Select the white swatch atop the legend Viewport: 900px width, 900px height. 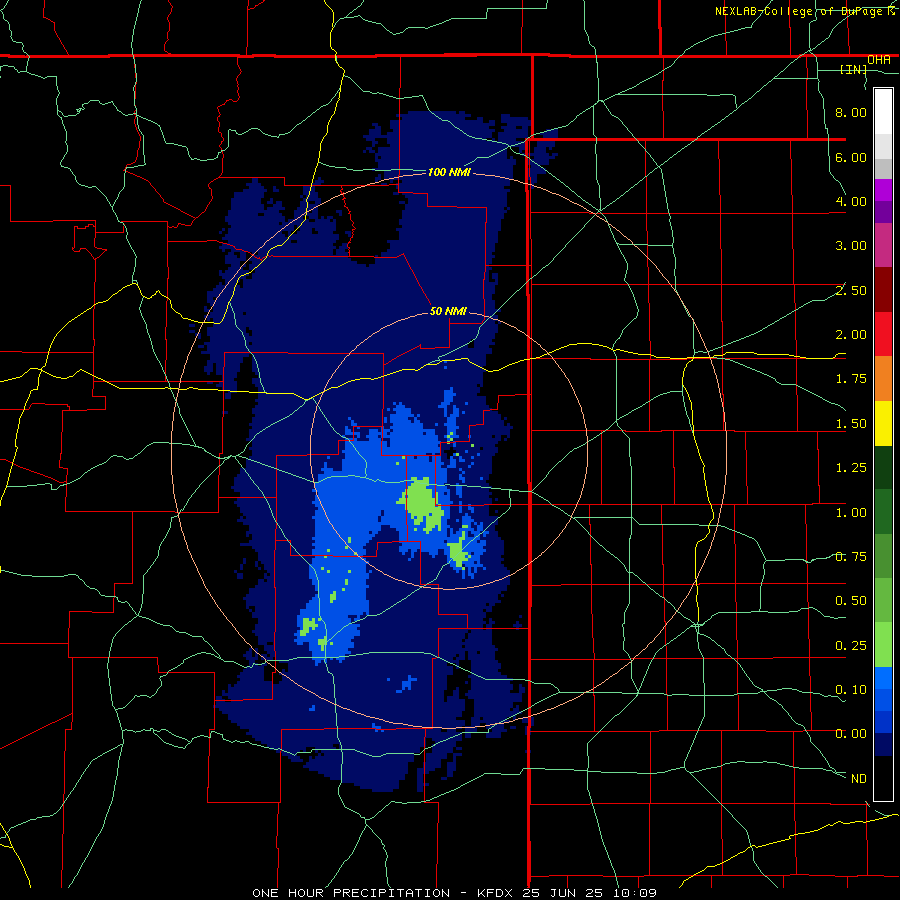click(x=883, y=111)
